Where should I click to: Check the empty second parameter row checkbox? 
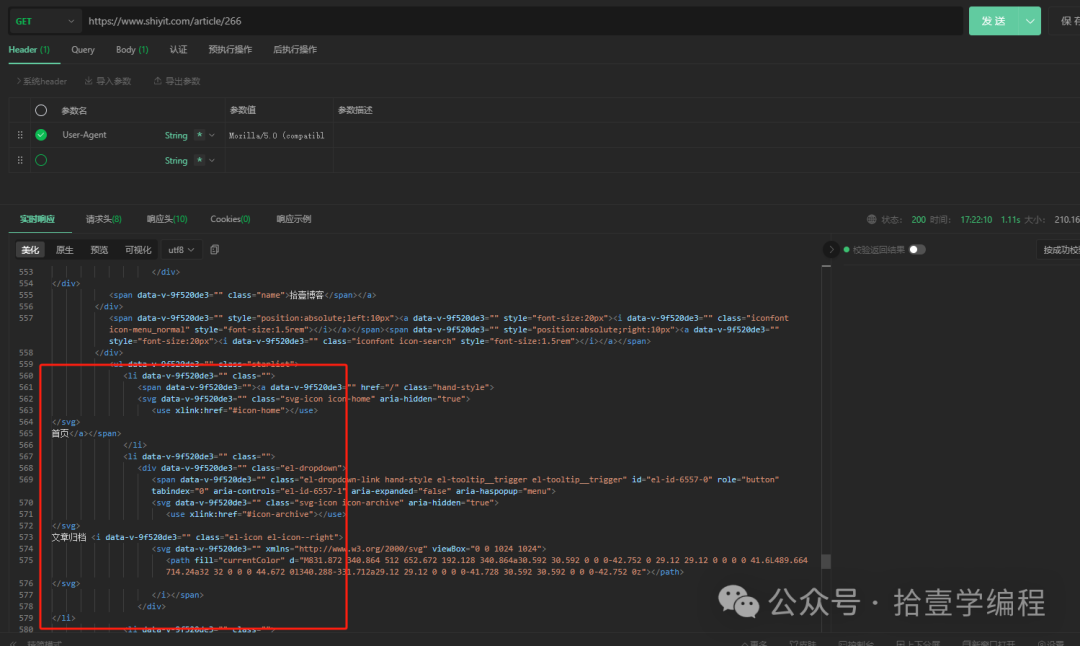click(41, 160)
